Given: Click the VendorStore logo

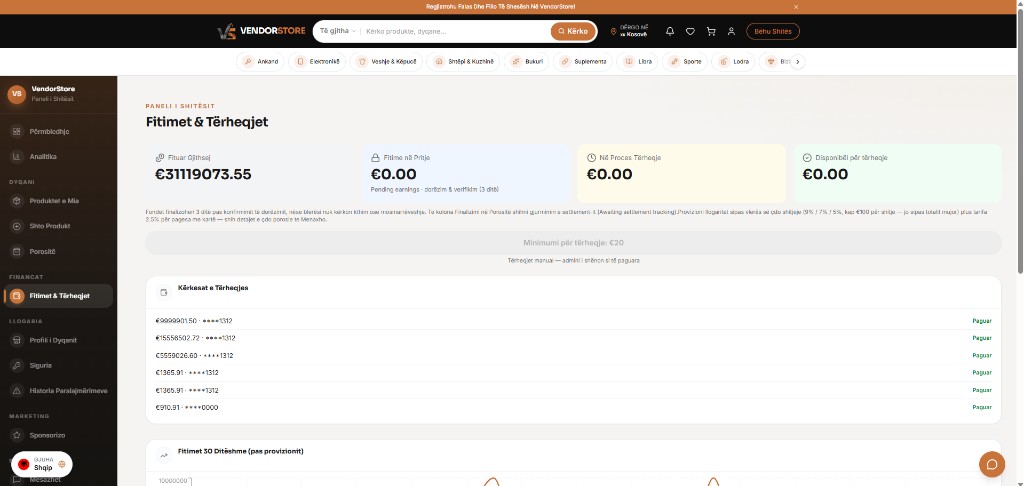Looking at the screenshot, I should click(261, 31).
